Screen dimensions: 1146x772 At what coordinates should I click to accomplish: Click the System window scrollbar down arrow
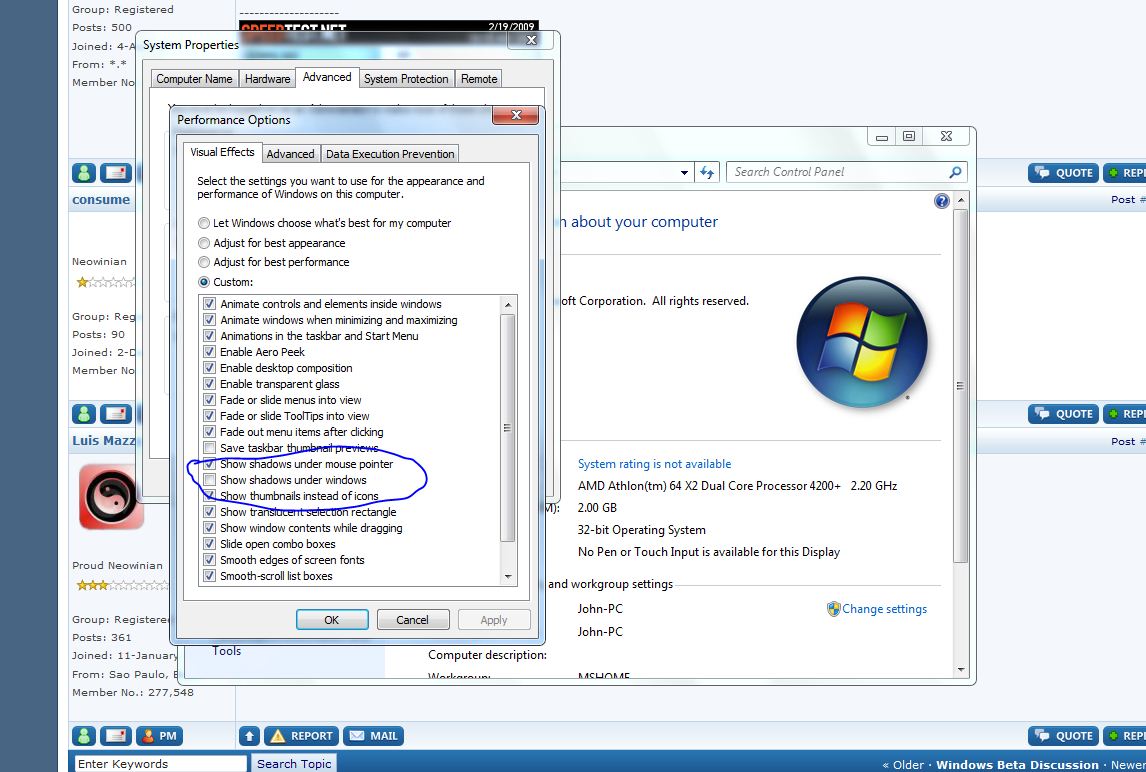[960, 669]
